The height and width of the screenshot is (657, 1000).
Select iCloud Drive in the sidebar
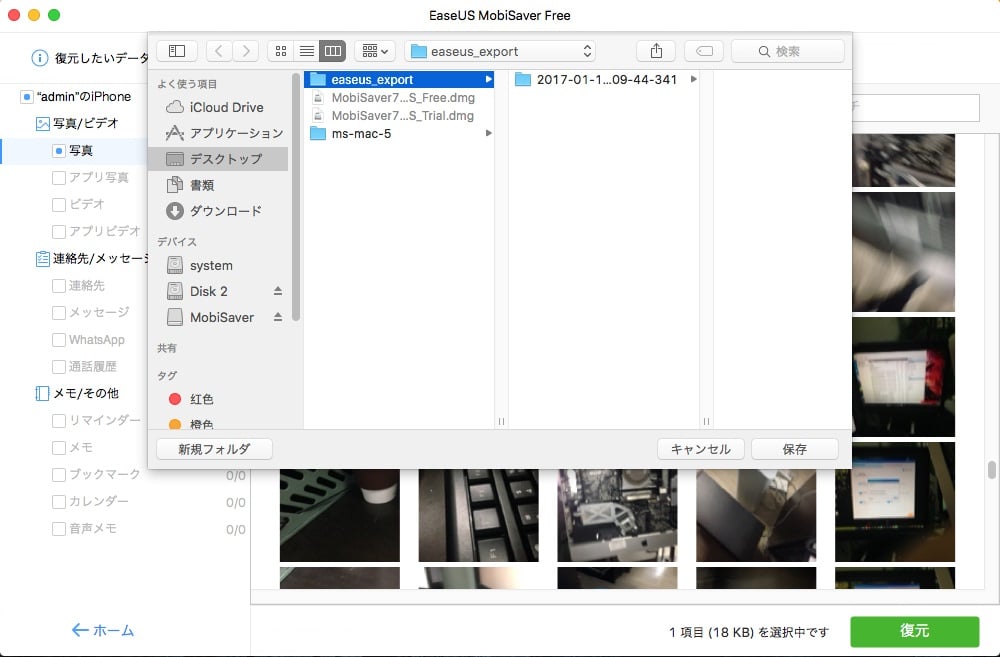(x=217, y=107)
